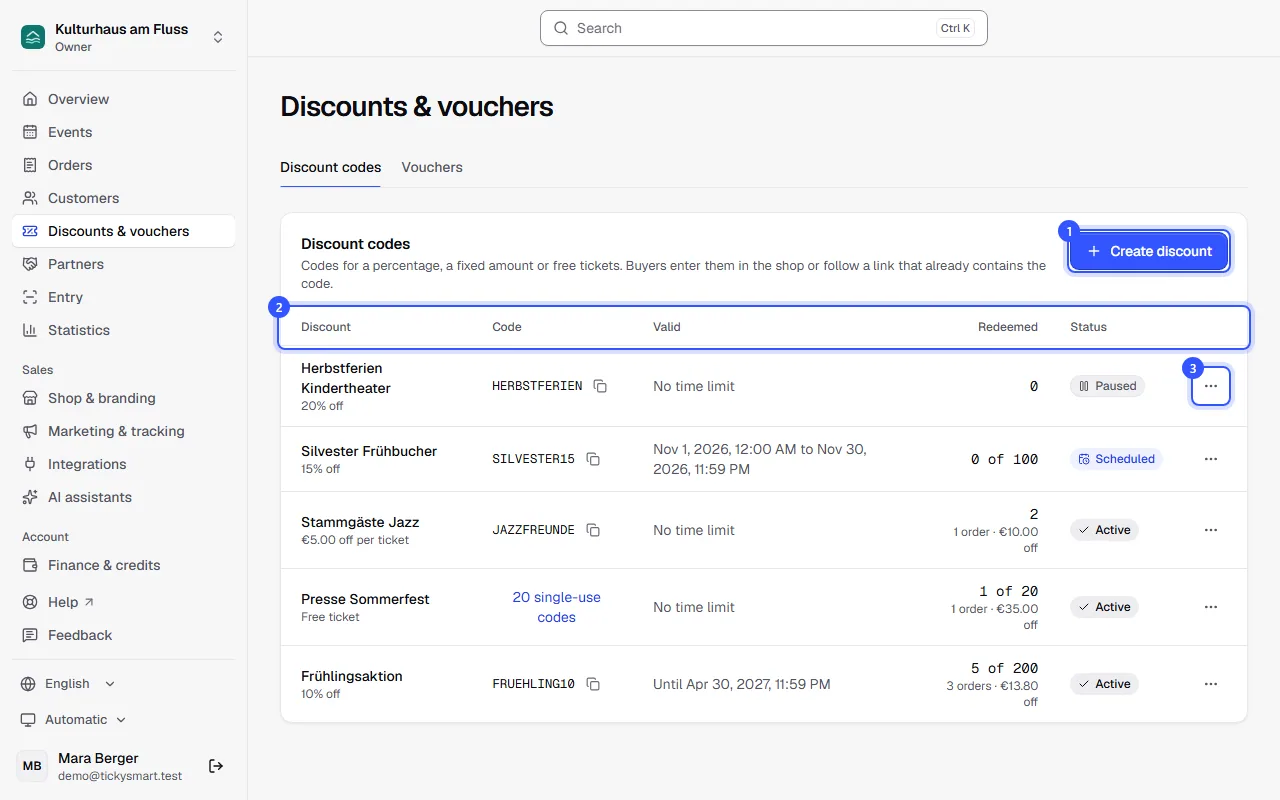Select the Silvester Frühbucher discount name

click(x=369, y=451)
